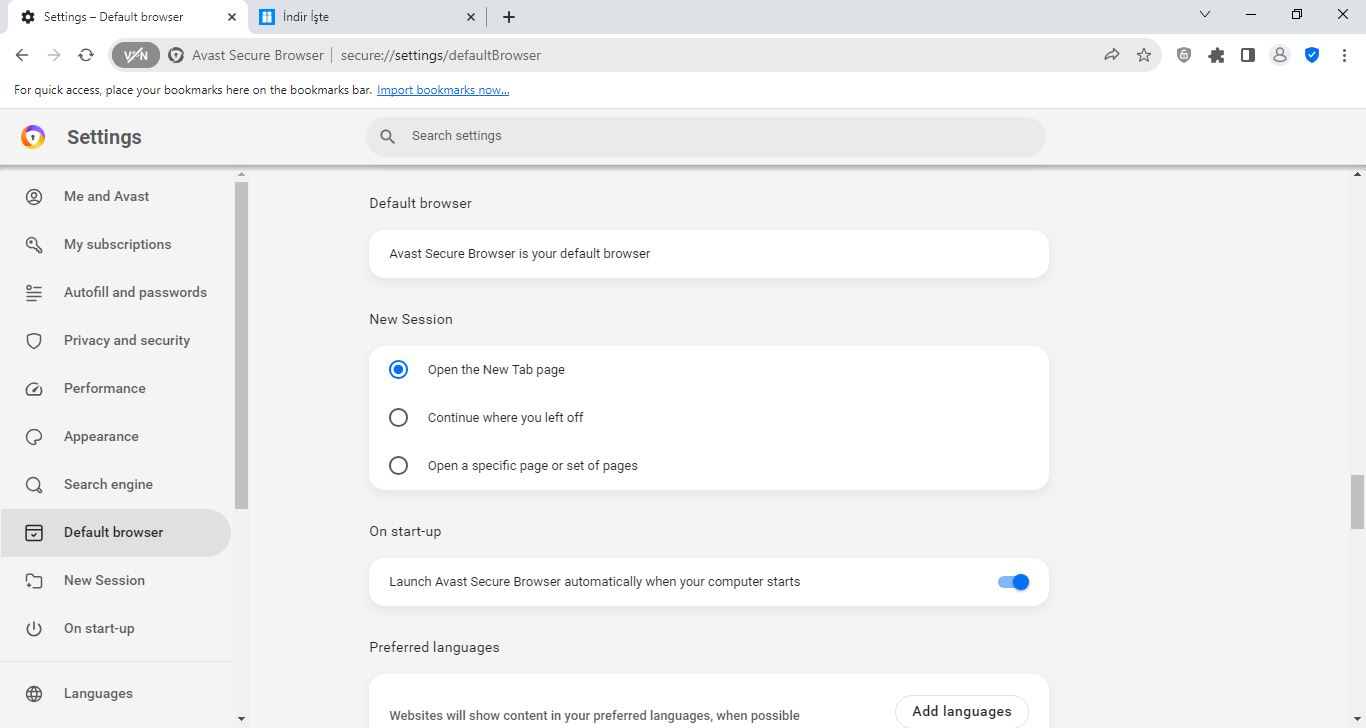Click the forward navigation arrow
The image size is (1366, 728).
coord(54,55)
